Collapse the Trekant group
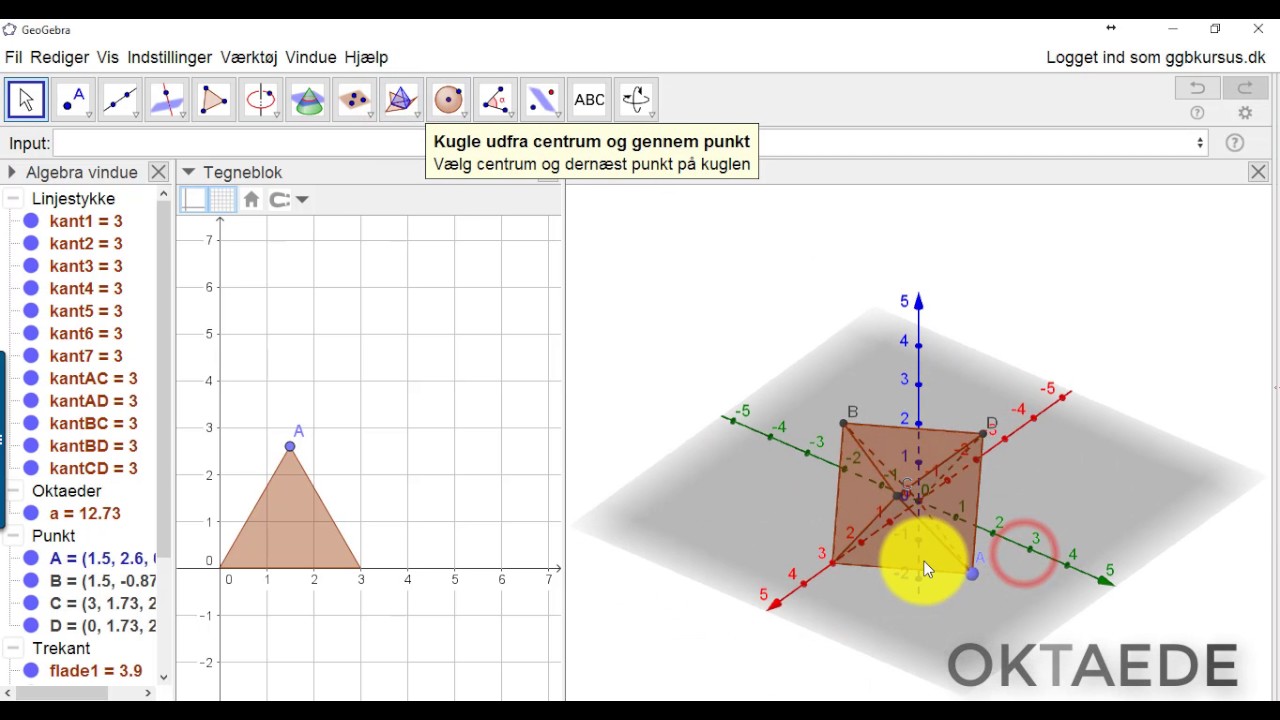The image size is (1280, 720). coord(14,649)
